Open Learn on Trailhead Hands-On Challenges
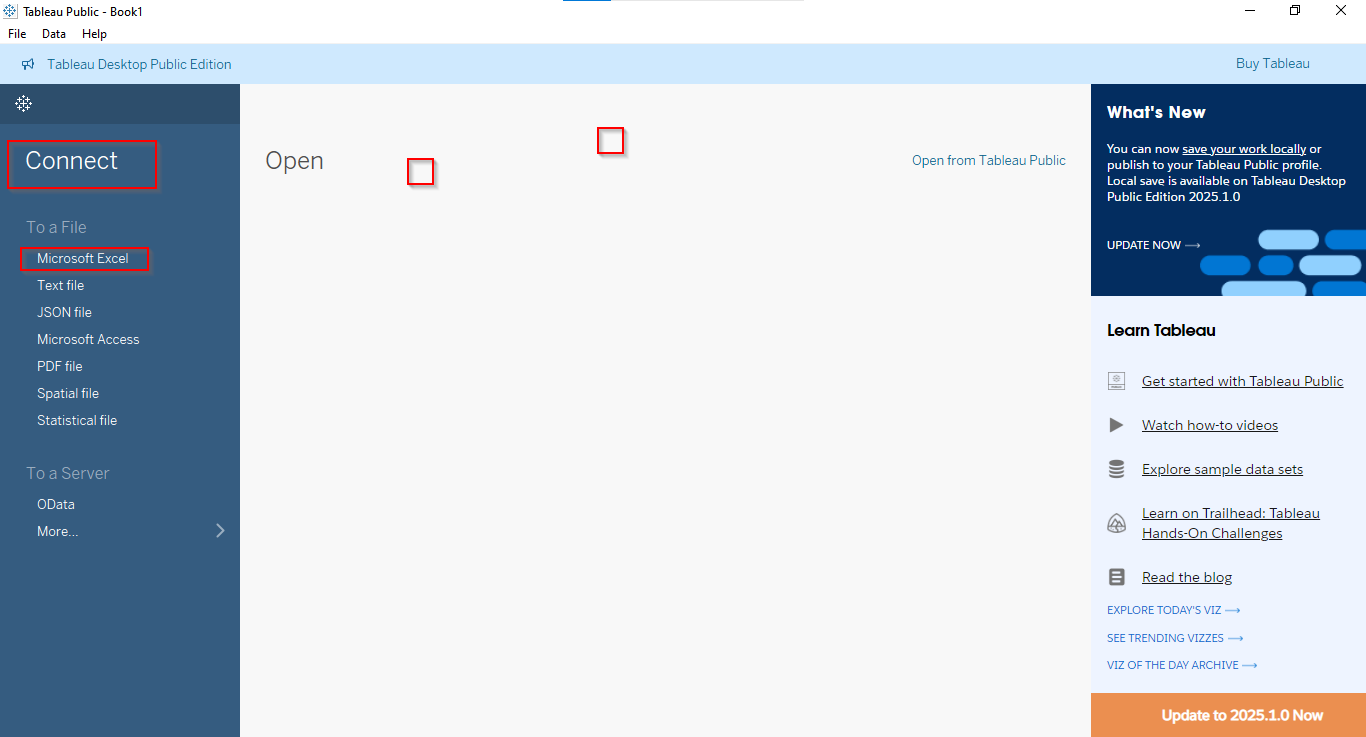Image resolution: width=1366 pixels, height=737 pixels. [x=1231, y=523]
